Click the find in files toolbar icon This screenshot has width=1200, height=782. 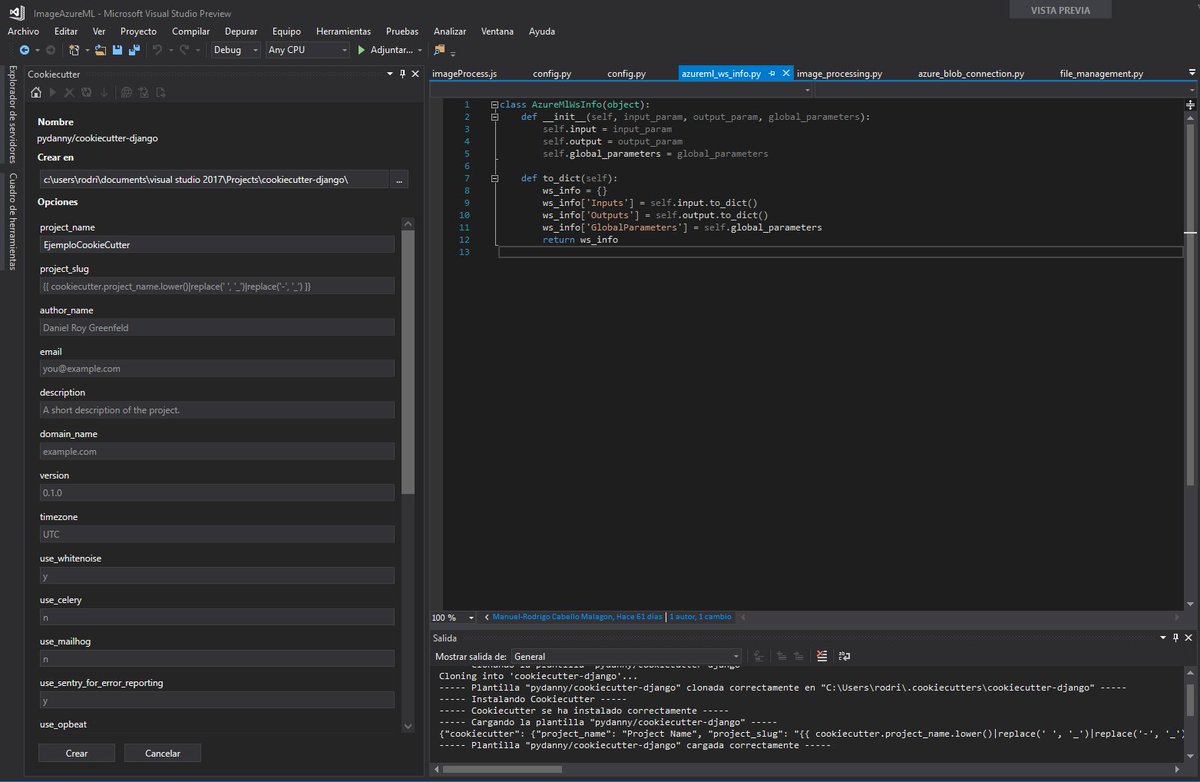point(439,50)
